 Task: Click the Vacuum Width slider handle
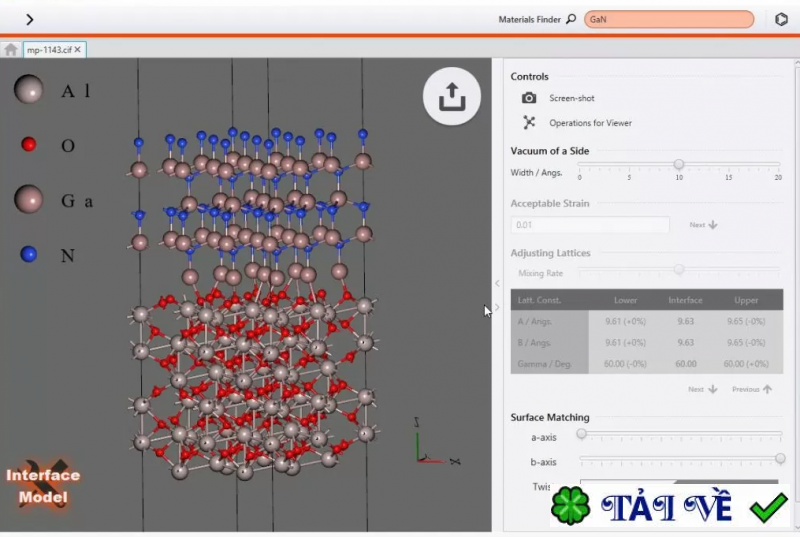pos(679,164)
